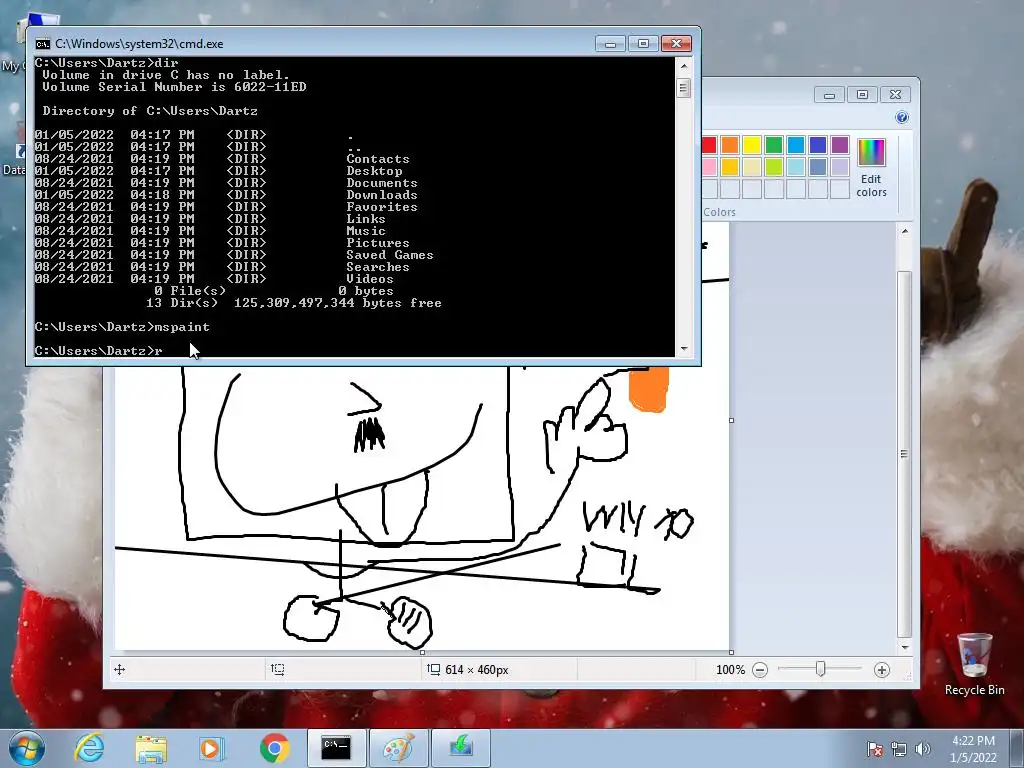This screenshot has height=768, width=1024.
Task: Click the 'Downloads' directory entry in cmd
Action: click(382, 195)
